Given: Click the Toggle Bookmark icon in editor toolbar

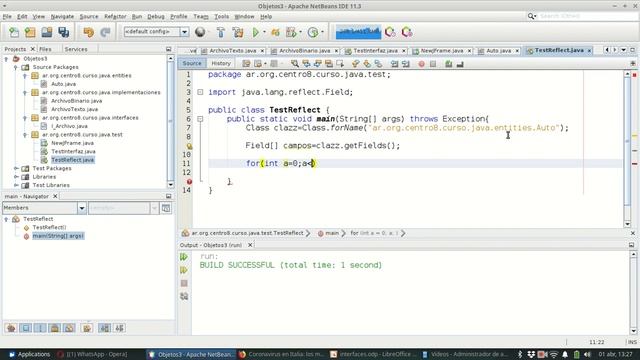Looking at the screenshot, I should pos(378,64).
